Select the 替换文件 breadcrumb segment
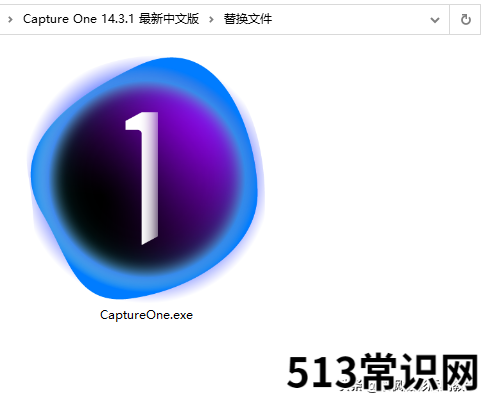The height and width of the screenshot is (403, 488). coord(248,19)
